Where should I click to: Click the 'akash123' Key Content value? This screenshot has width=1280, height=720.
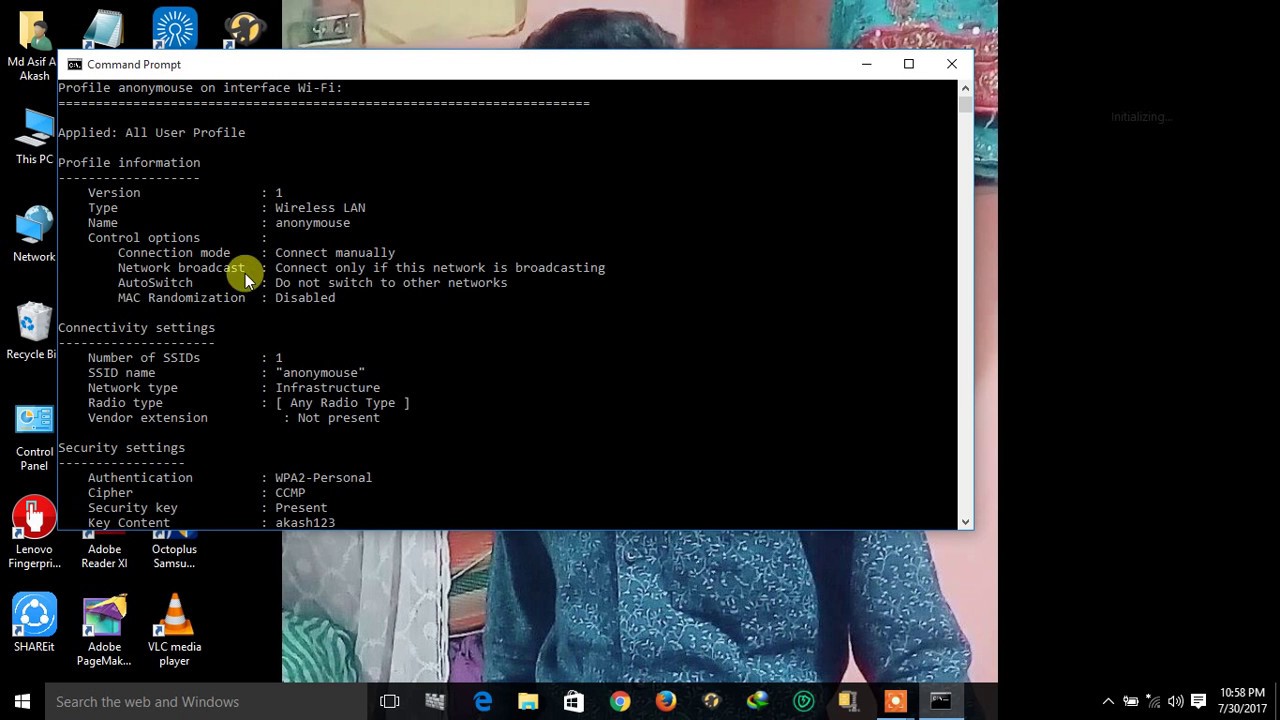point(305,523)
